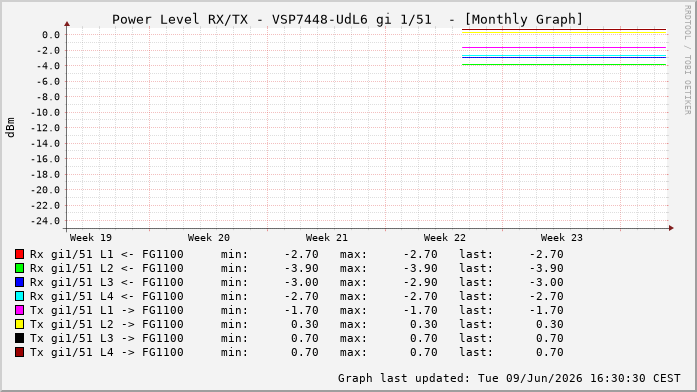The image size is (697, 392).
Task: Click the red Rx L1 legend swatch
Action: 20,254
